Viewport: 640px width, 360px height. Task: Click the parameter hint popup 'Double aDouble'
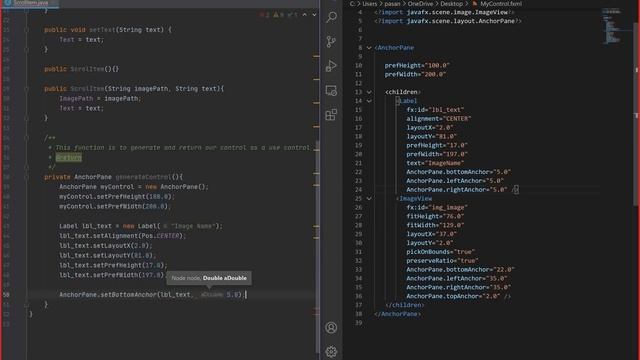[209, 278]
